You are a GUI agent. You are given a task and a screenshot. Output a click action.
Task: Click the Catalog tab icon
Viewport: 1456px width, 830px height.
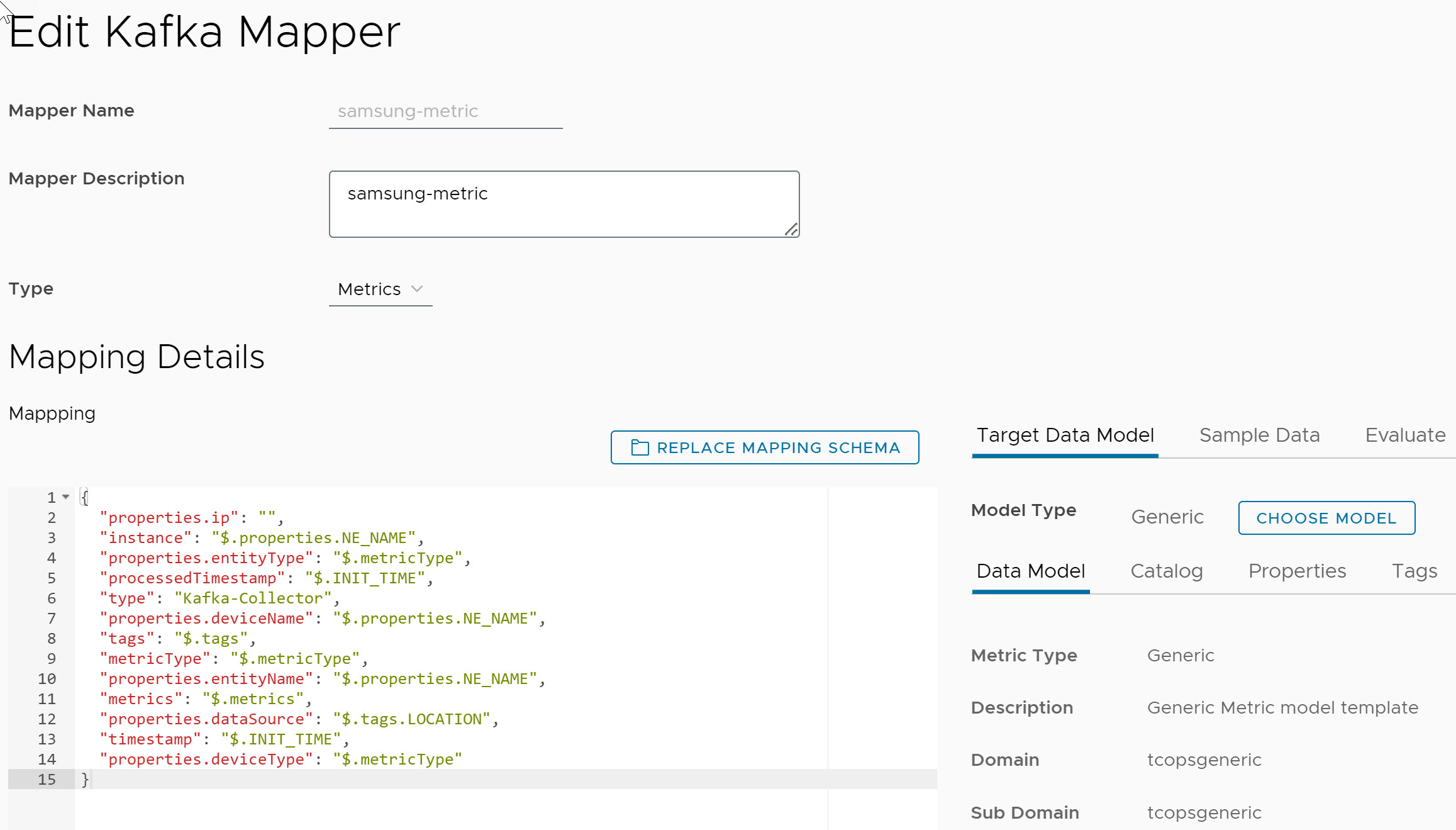coord(1166,572)
